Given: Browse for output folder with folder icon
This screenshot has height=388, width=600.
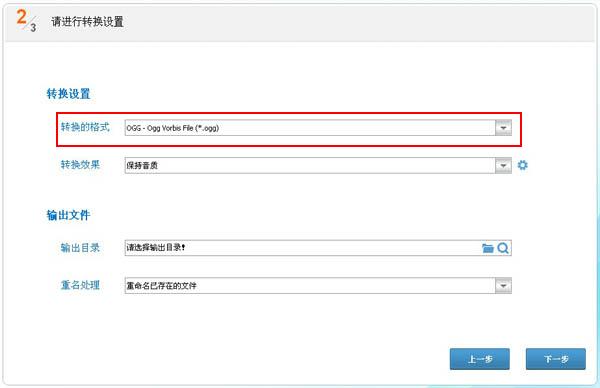Looking at the screenshot, I should click(488, 248).
